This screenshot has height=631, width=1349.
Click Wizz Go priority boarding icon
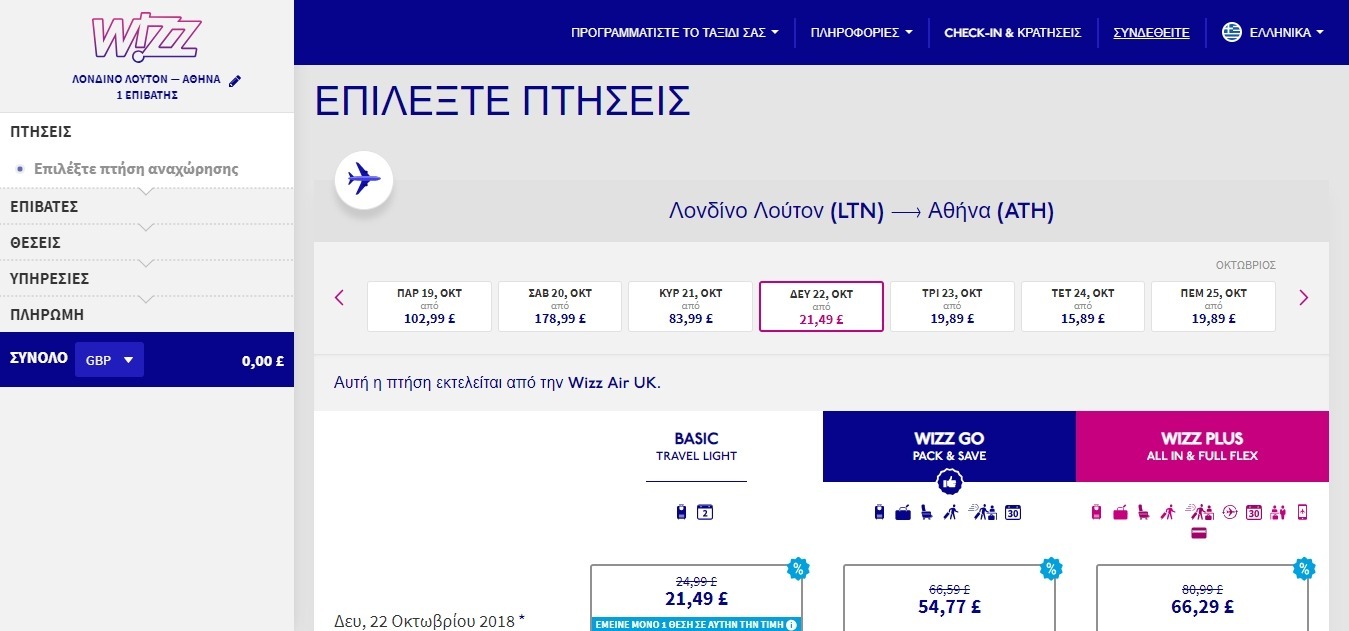(950, 512)
